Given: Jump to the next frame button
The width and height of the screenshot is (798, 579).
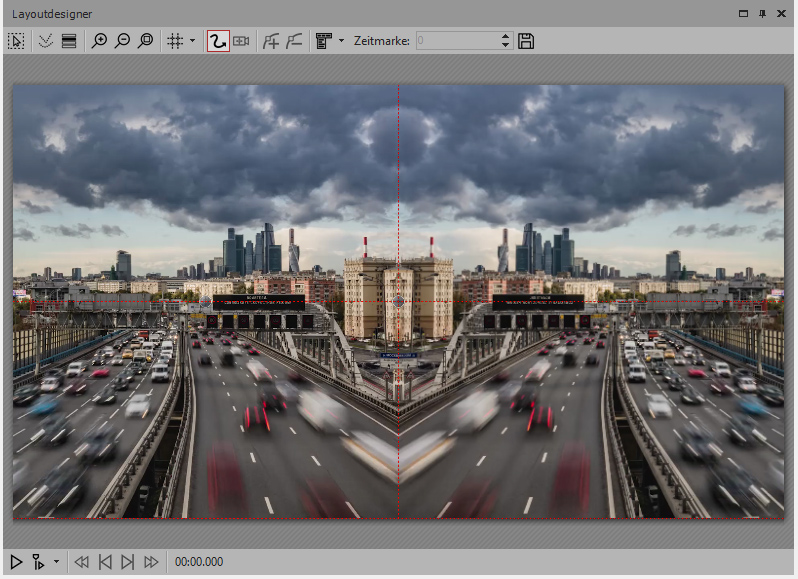Looking at the screenshot, I should [127, 562].
